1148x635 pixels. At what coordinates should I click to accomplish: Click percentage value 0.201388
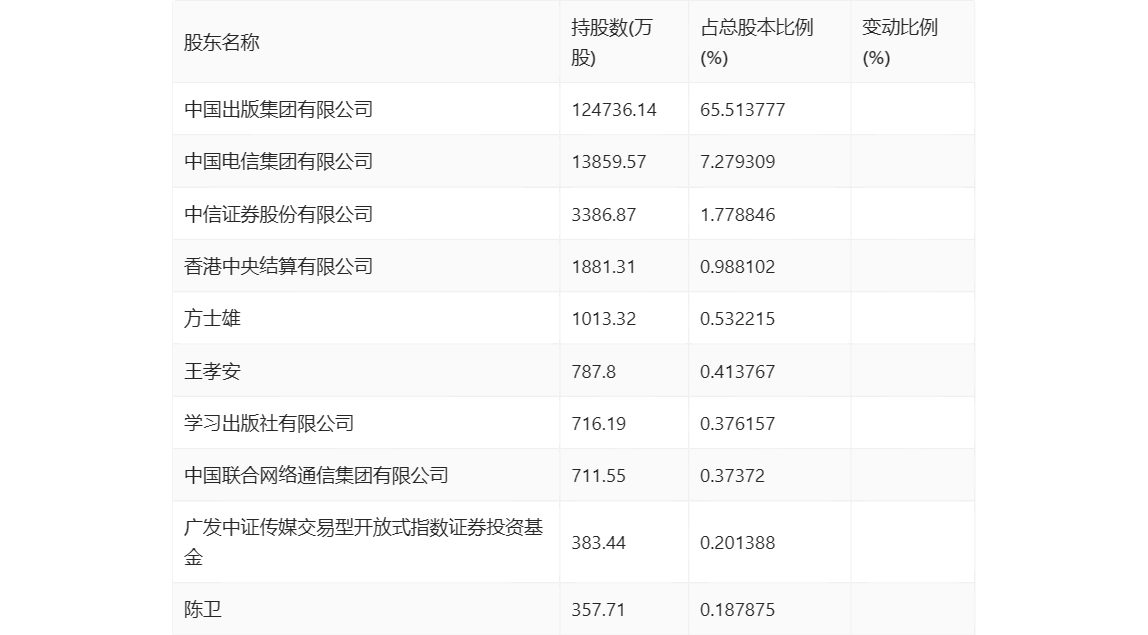[x=738, y=543]
